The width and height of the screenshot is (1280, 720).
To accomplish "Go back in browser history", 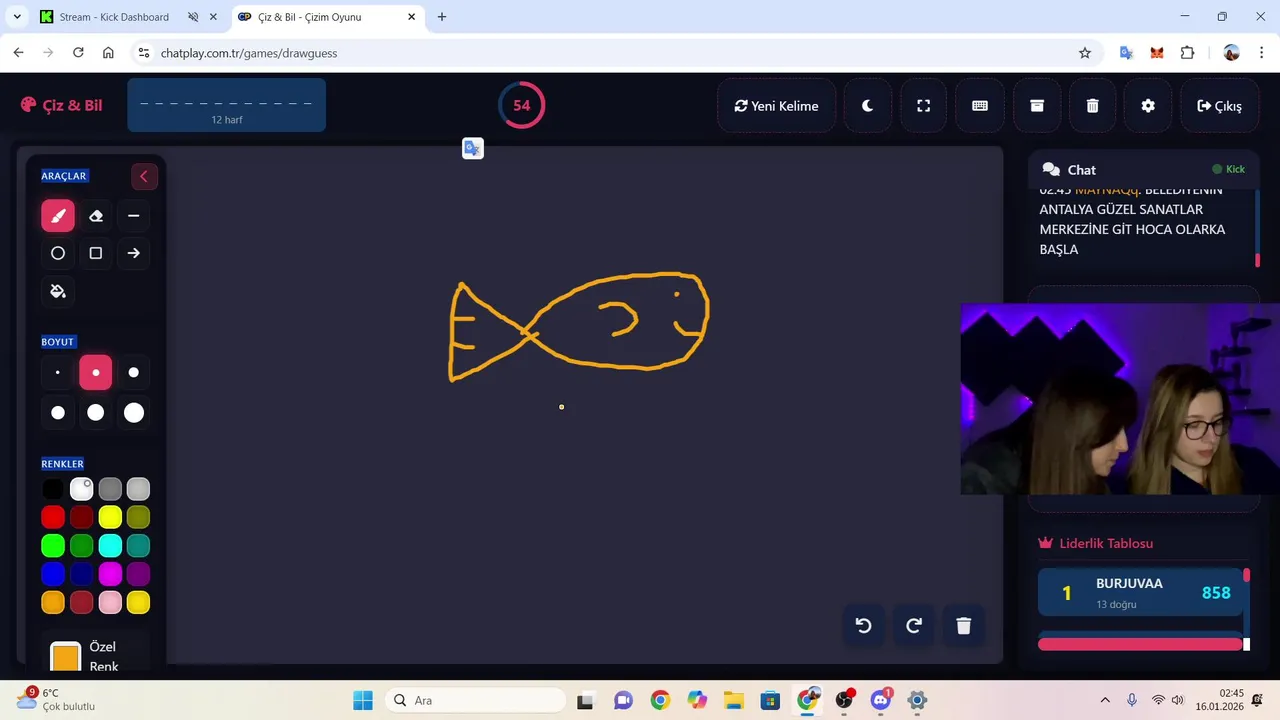I will (x=18, y=53).
